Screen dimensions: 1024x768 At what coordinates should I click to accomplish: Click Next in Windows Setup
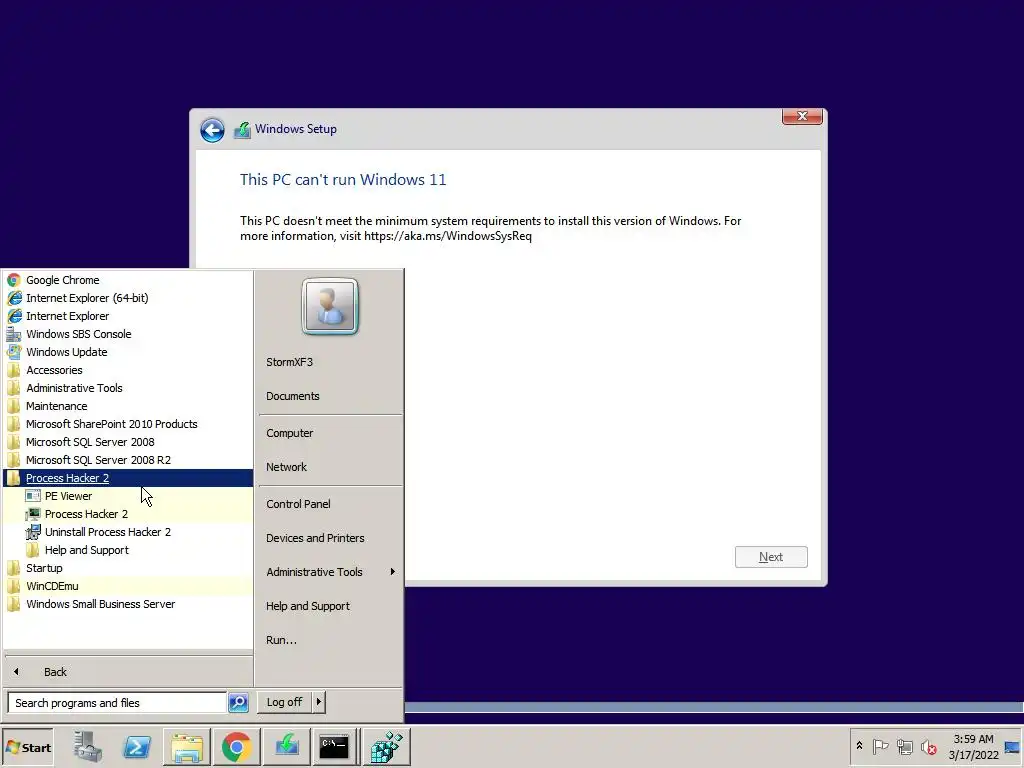point(771,557)
